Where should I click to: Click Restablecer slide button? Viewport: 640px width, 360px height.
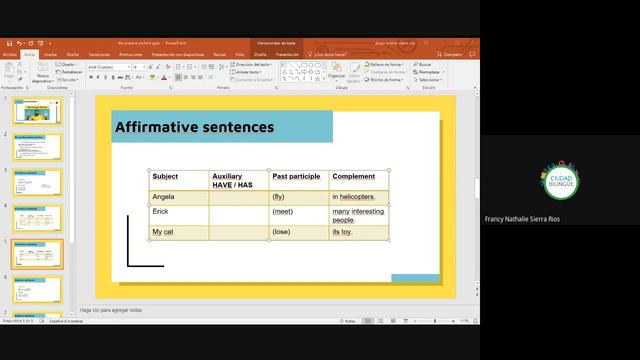[x=69, y=72]
